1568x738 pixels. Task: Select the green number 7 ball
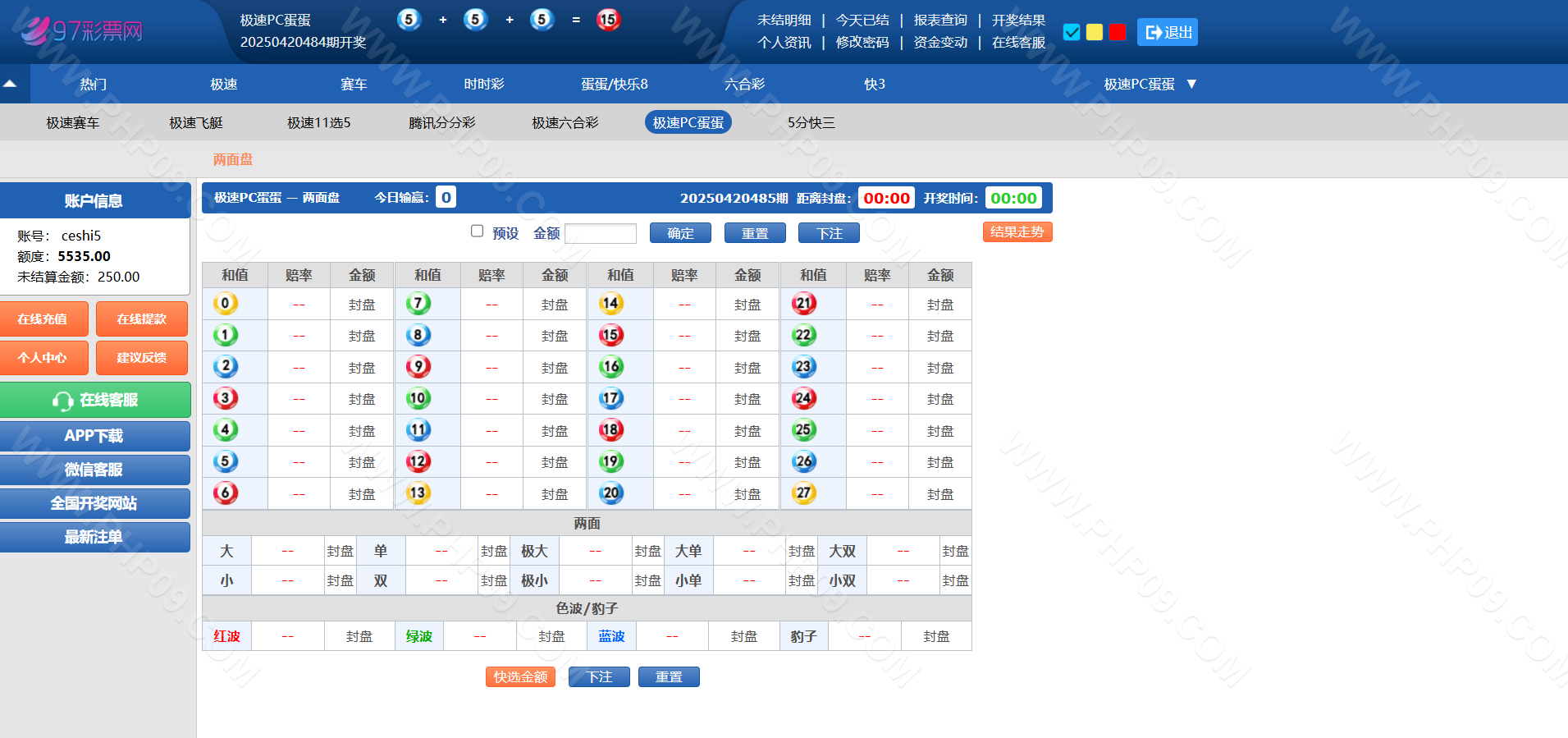tap(418, 304)
